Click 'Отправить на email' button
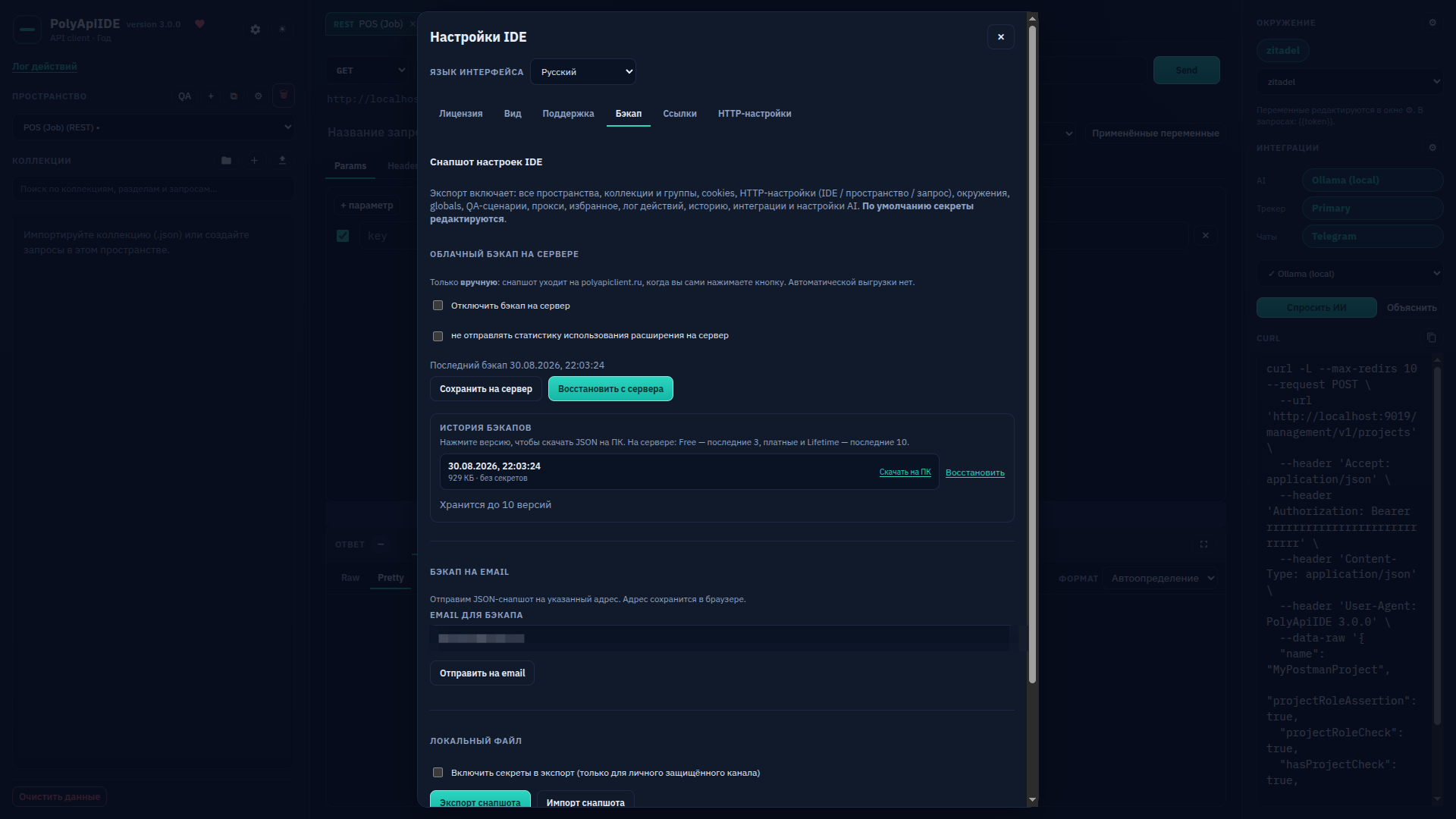Screen dimensions: 1456x819 click(x=482, y=673)
